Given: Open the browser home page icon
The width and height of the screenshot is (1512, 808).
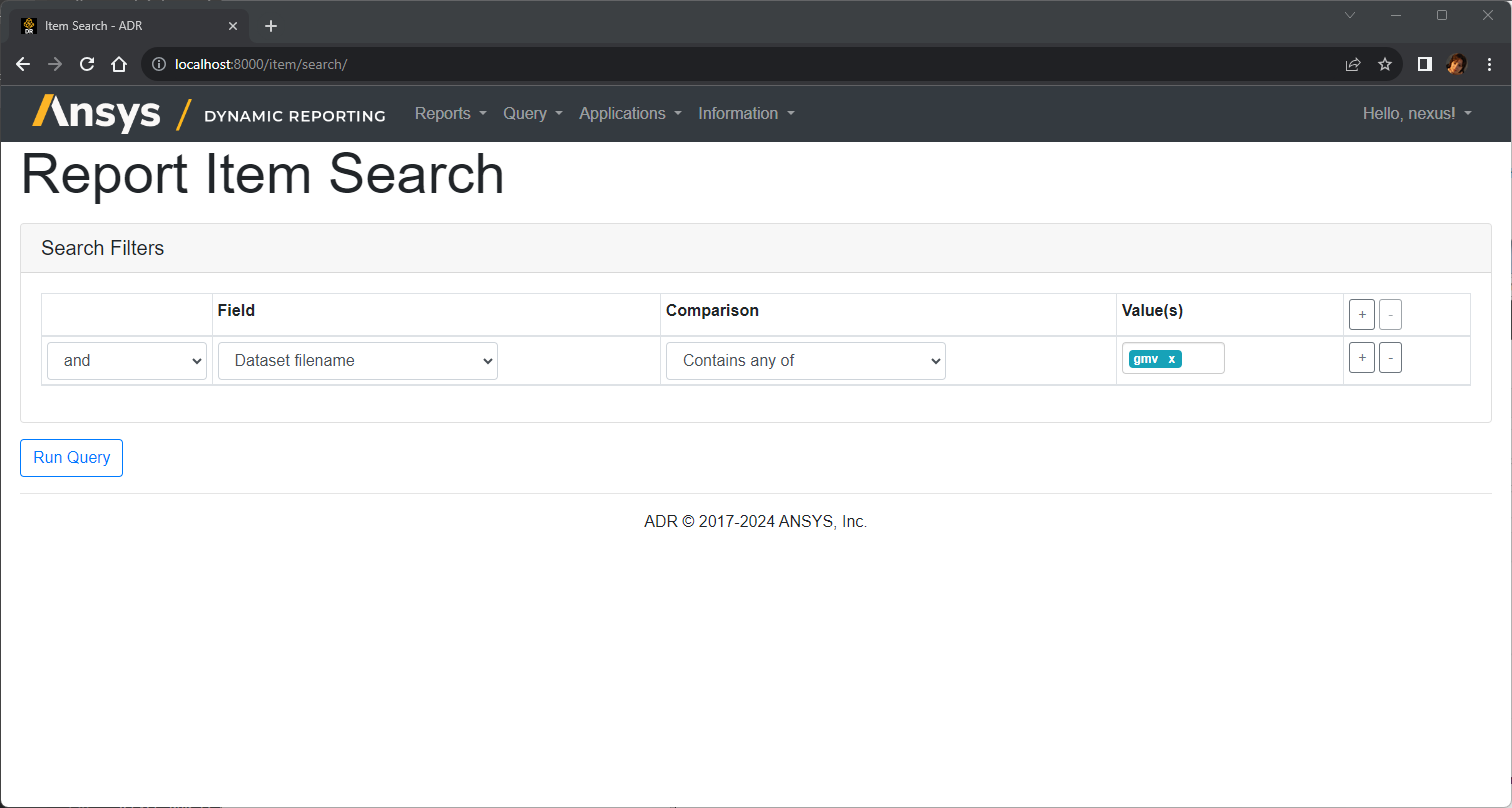Looking at the screenshot, I should 119,64.
